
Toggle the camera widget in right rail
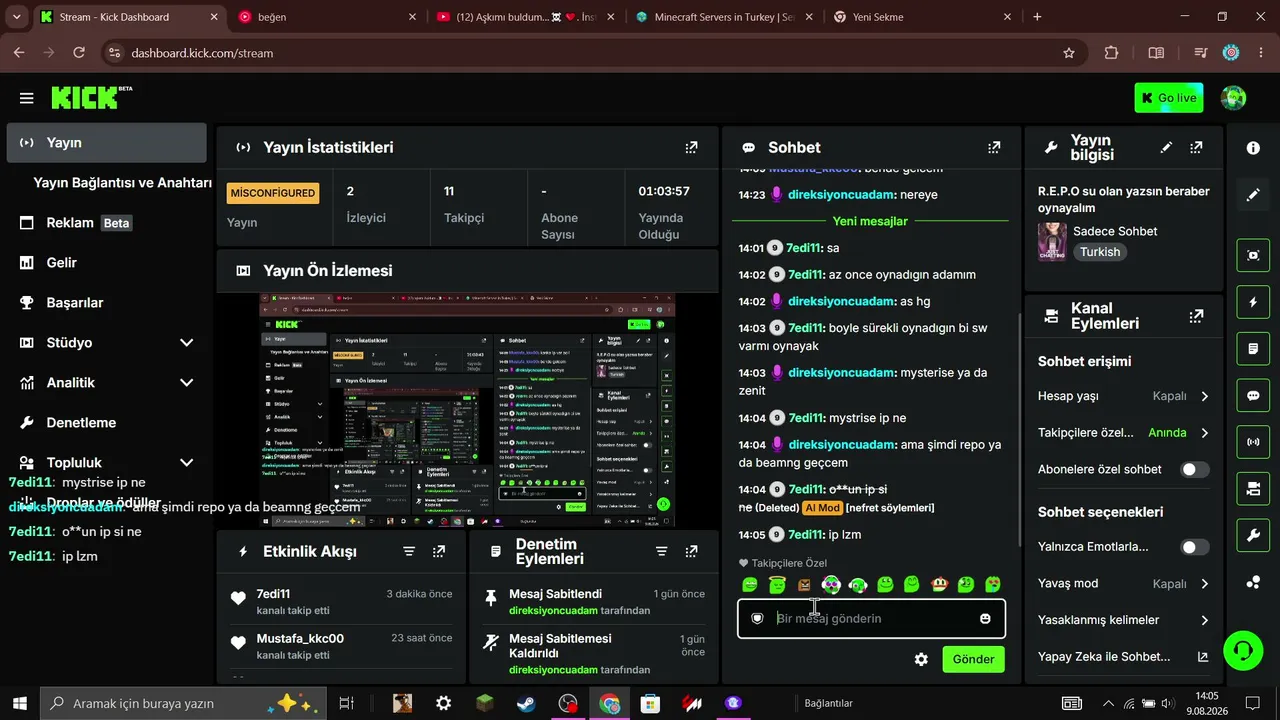(x=1253, y=488)
